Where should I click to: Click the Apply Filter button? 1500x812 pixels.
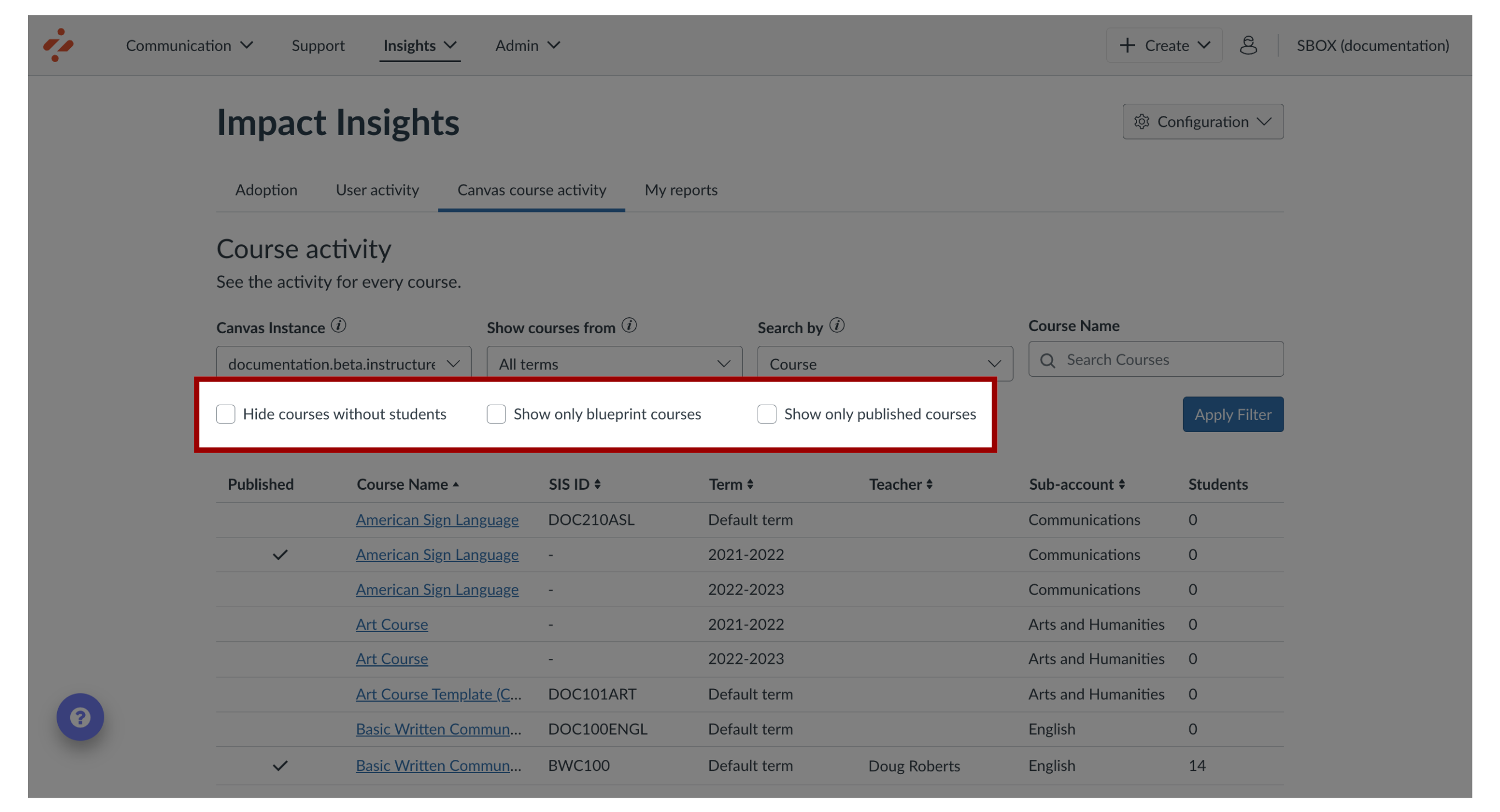pyautogui.click(x=1232, y=413)
